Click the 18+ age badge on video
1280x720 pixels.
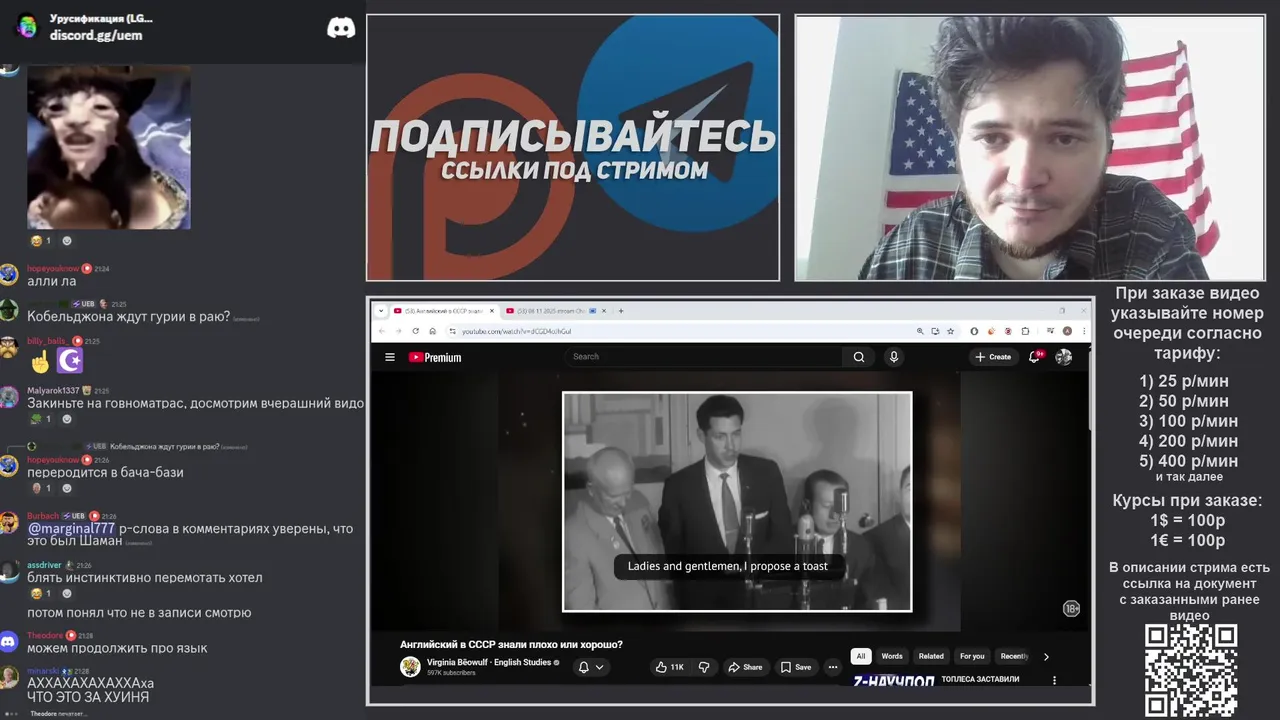[1071, 608]
